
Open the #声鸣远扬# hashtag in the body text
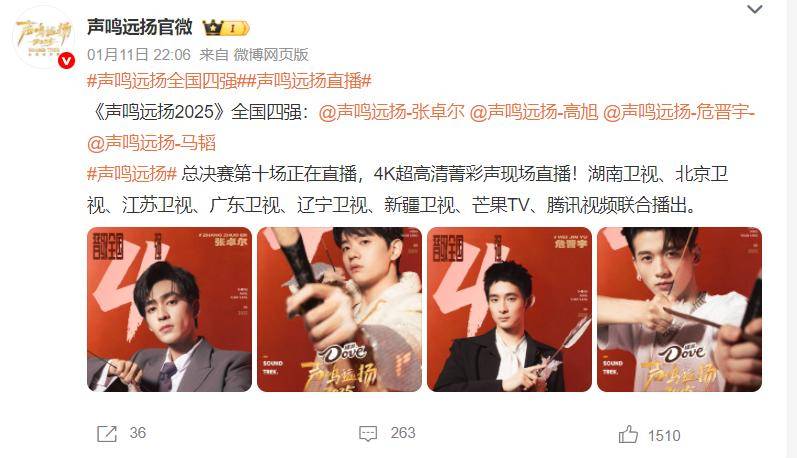[132, 174]
